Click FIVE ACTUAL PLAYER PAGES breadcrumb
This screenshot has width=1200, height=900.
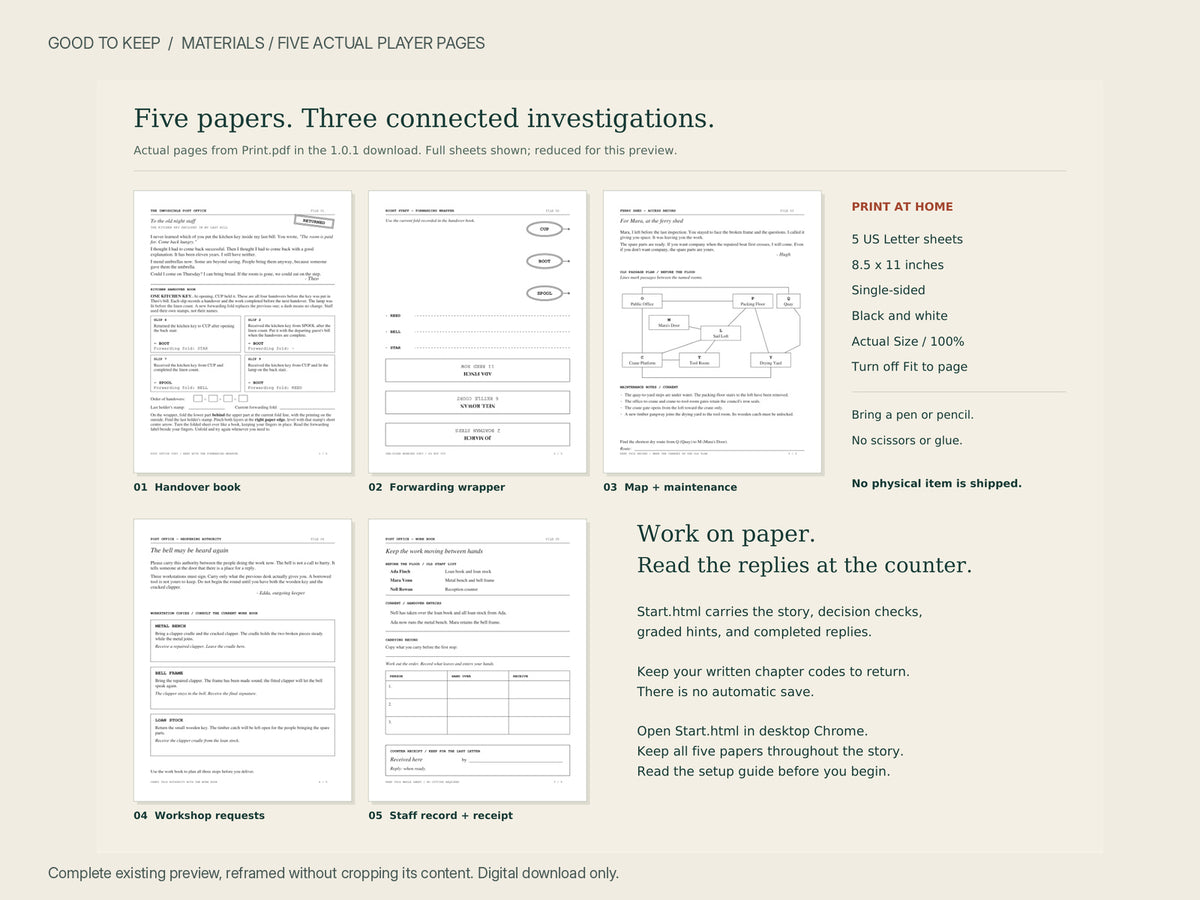click(381, 43)
